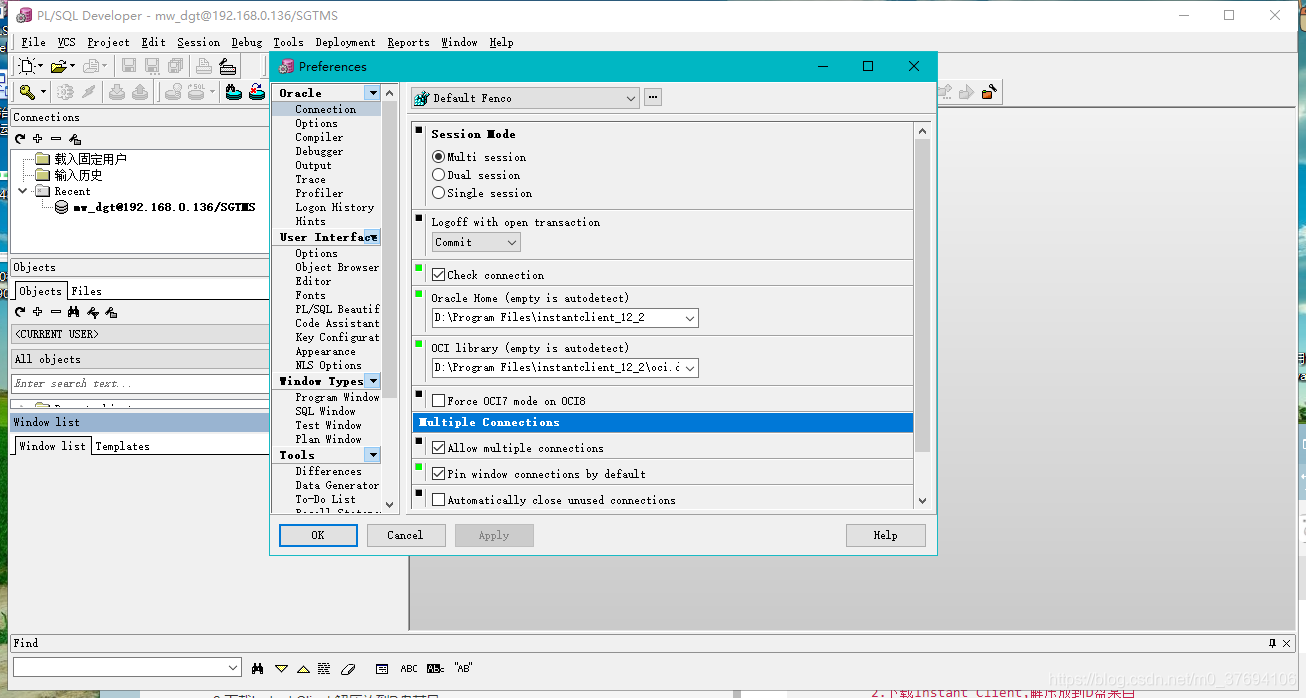The width and height of the screenshot is (1306, 698).
Task: Open the Logoff Commit dropdown
Action: pyautogui.click(x=512, y=243)
